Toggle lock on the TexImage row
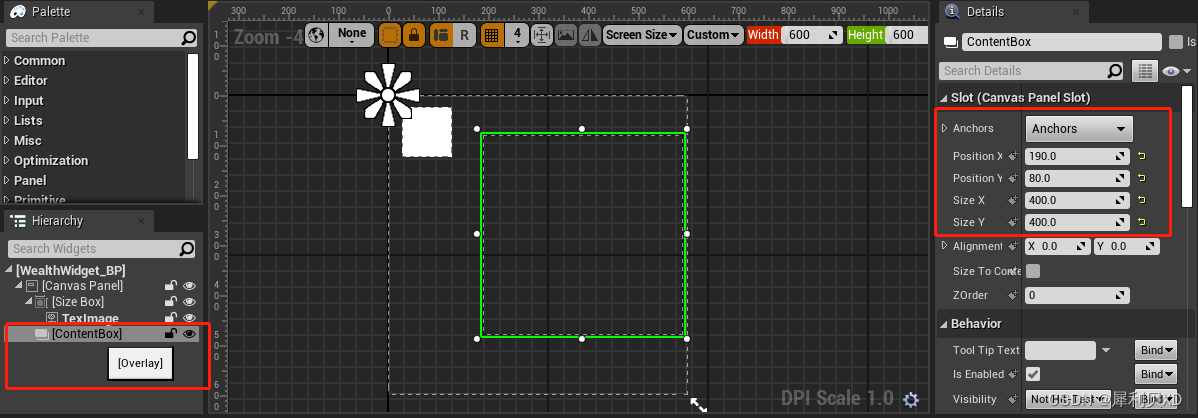This screenshot has width=1198, height=418. [171, 318]
